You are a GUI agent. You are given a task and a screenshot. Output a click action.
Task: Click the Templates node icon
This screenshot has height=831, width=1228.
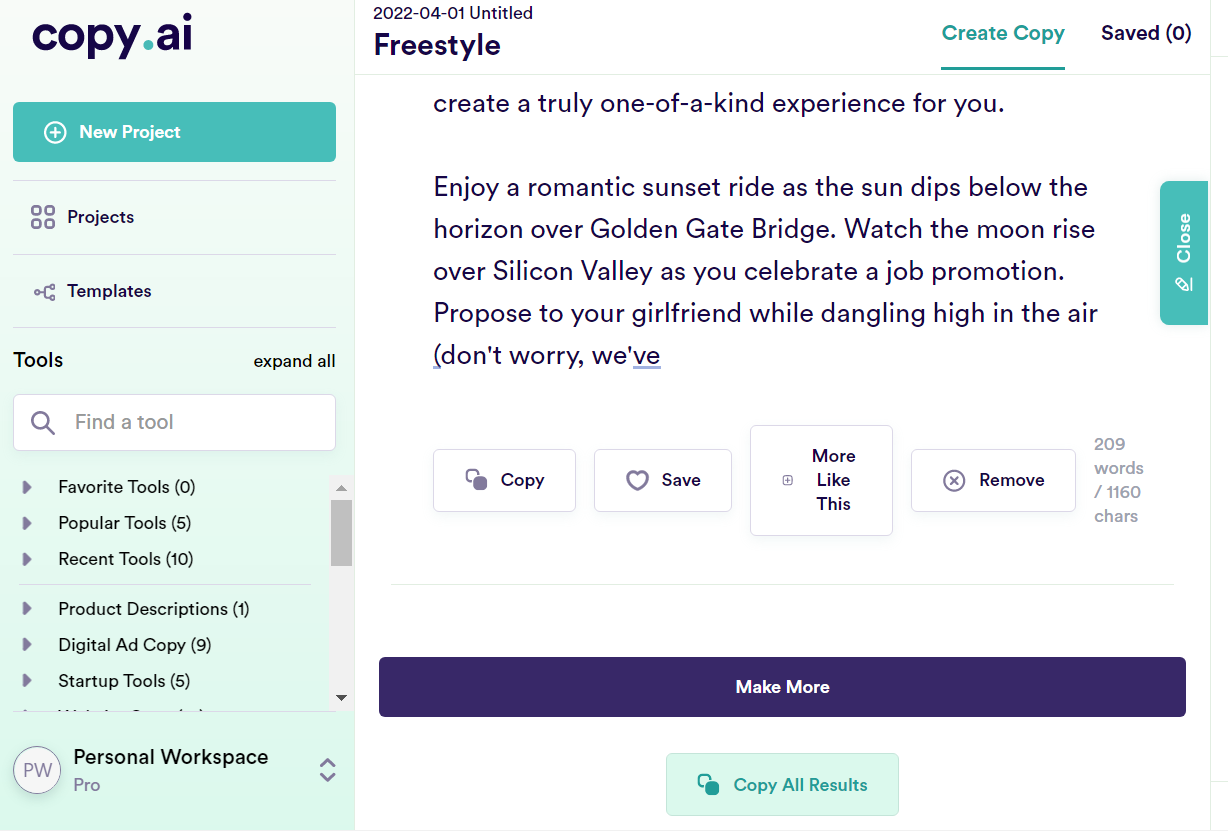[44, 292]
